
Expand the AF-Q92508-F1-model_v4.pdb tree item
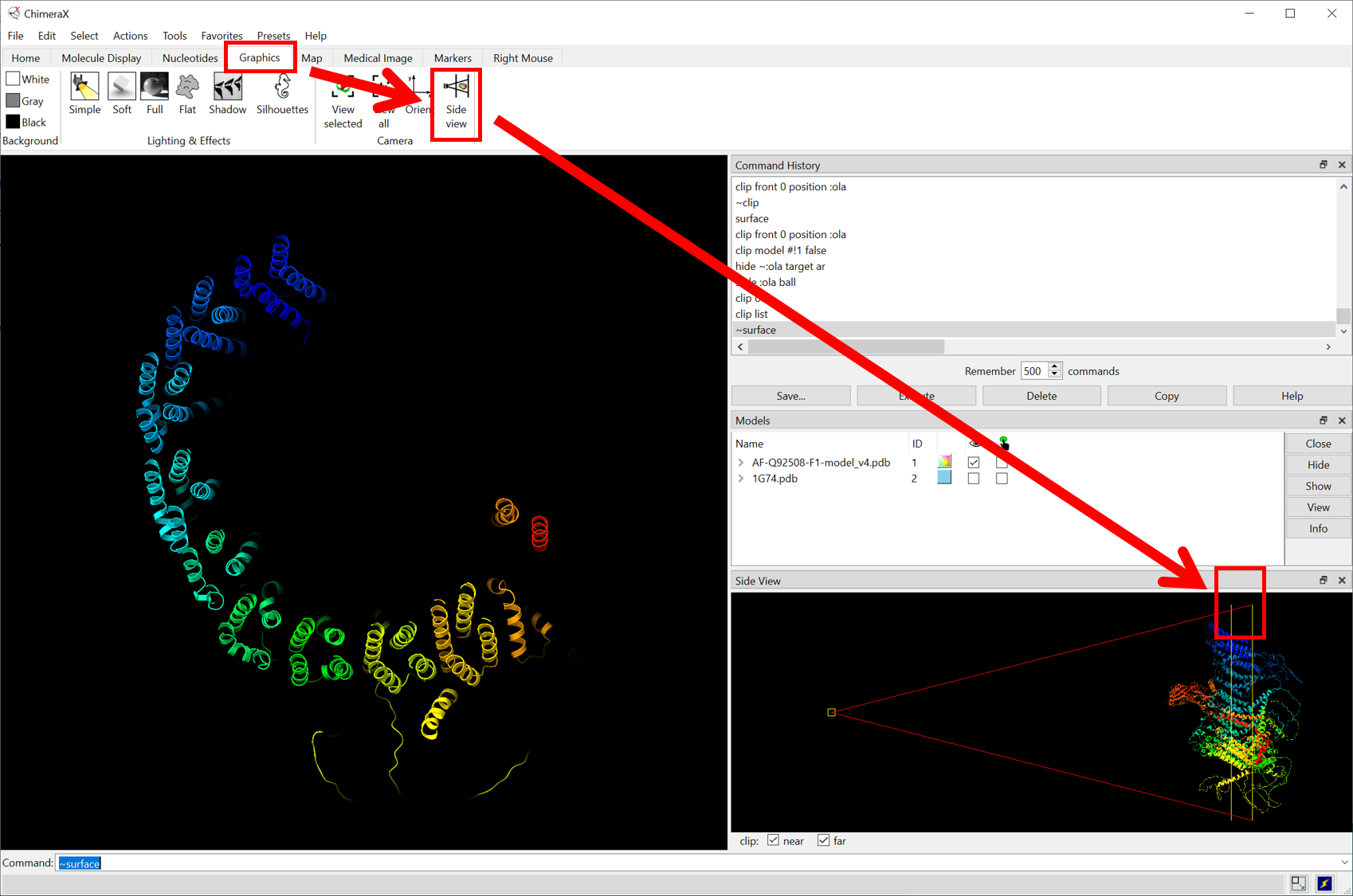(x=741, y=463)
